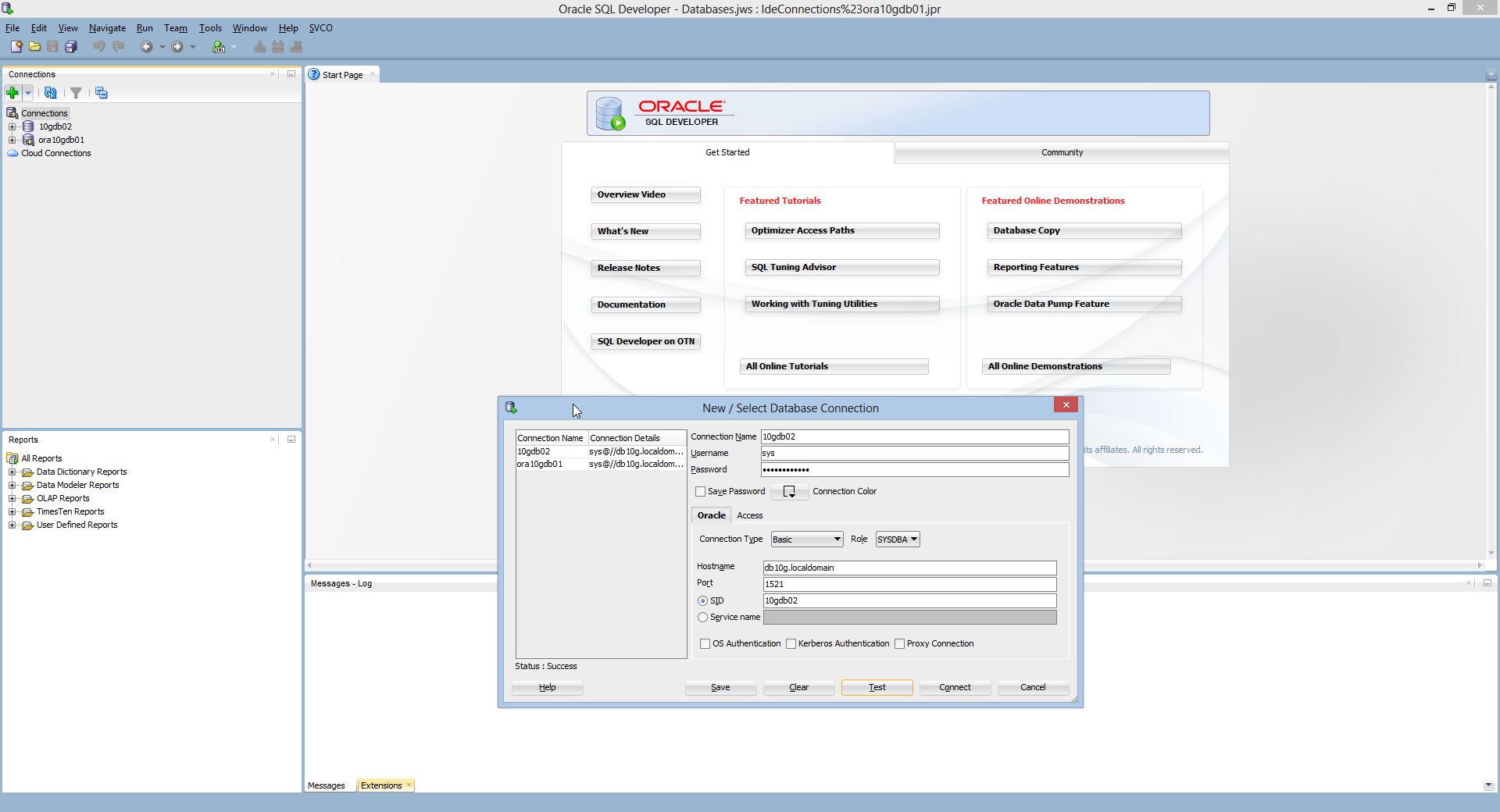Viewport: 1500px width, 812px height.
Task: Minimize the Reports panel
Action: coord(291,440)
